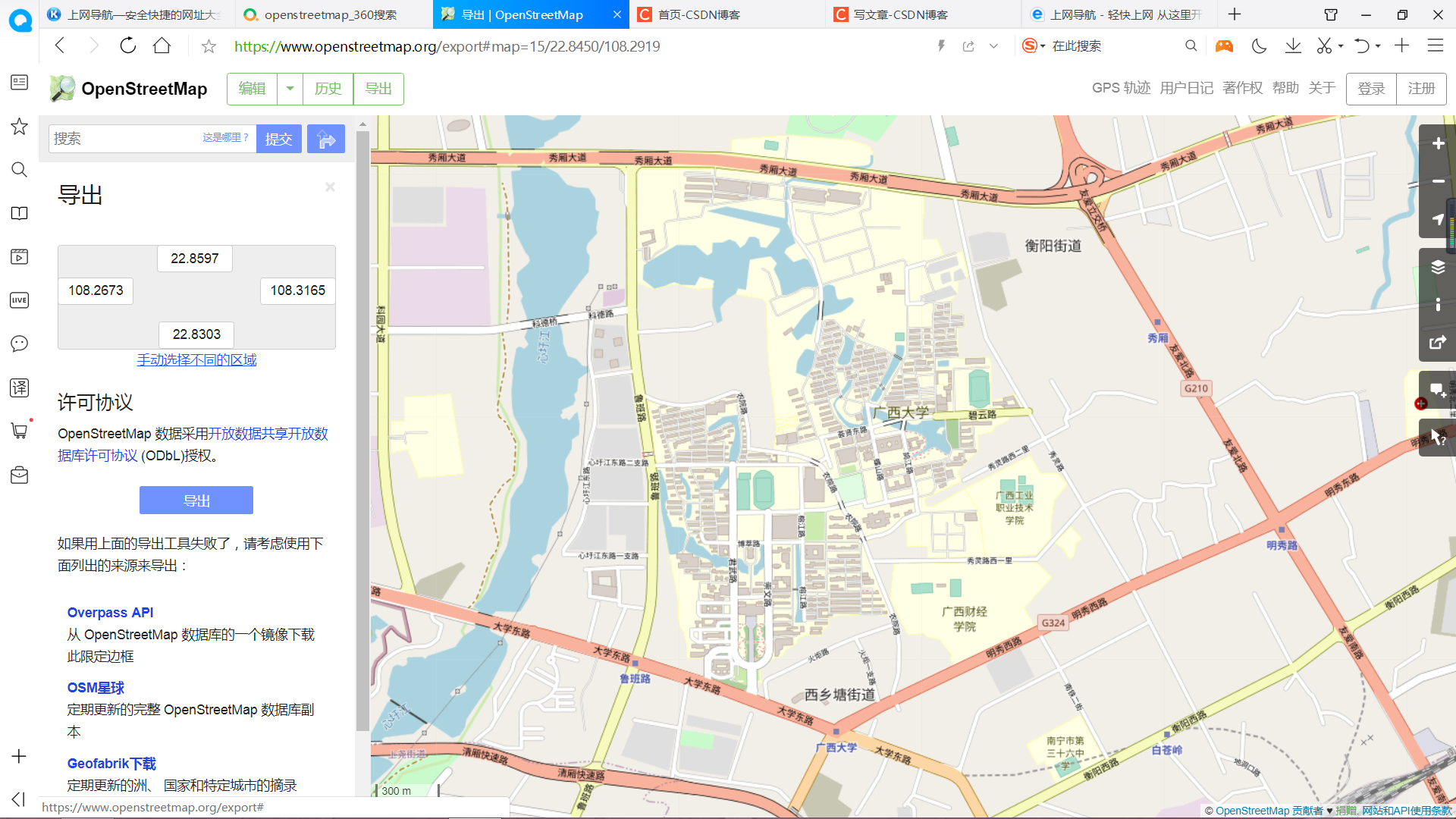
Task: Open the Overpass API link
Action: (110, 612)
